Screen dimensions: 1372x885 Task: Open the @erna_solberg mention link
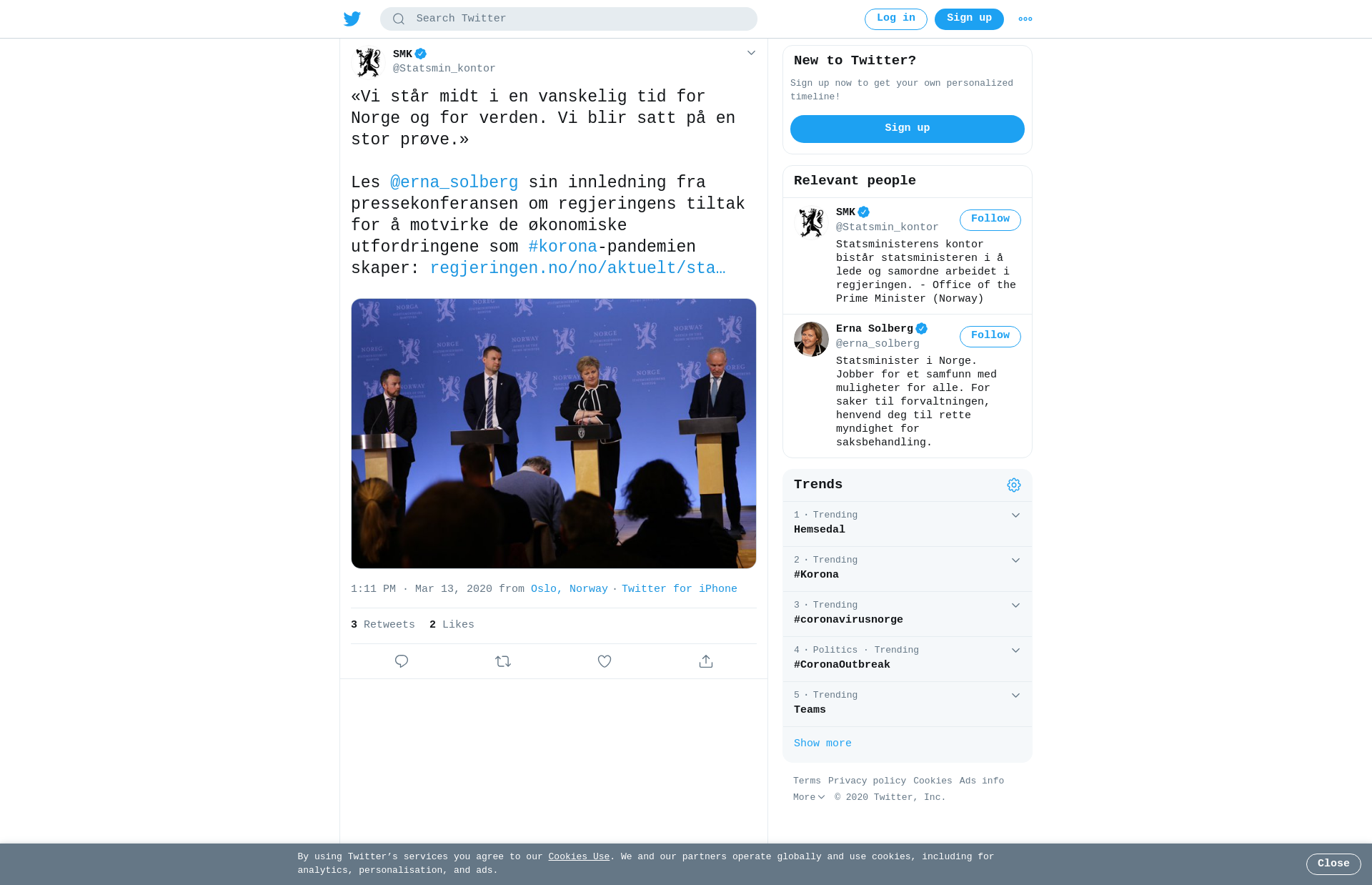[x=454, y=182]
